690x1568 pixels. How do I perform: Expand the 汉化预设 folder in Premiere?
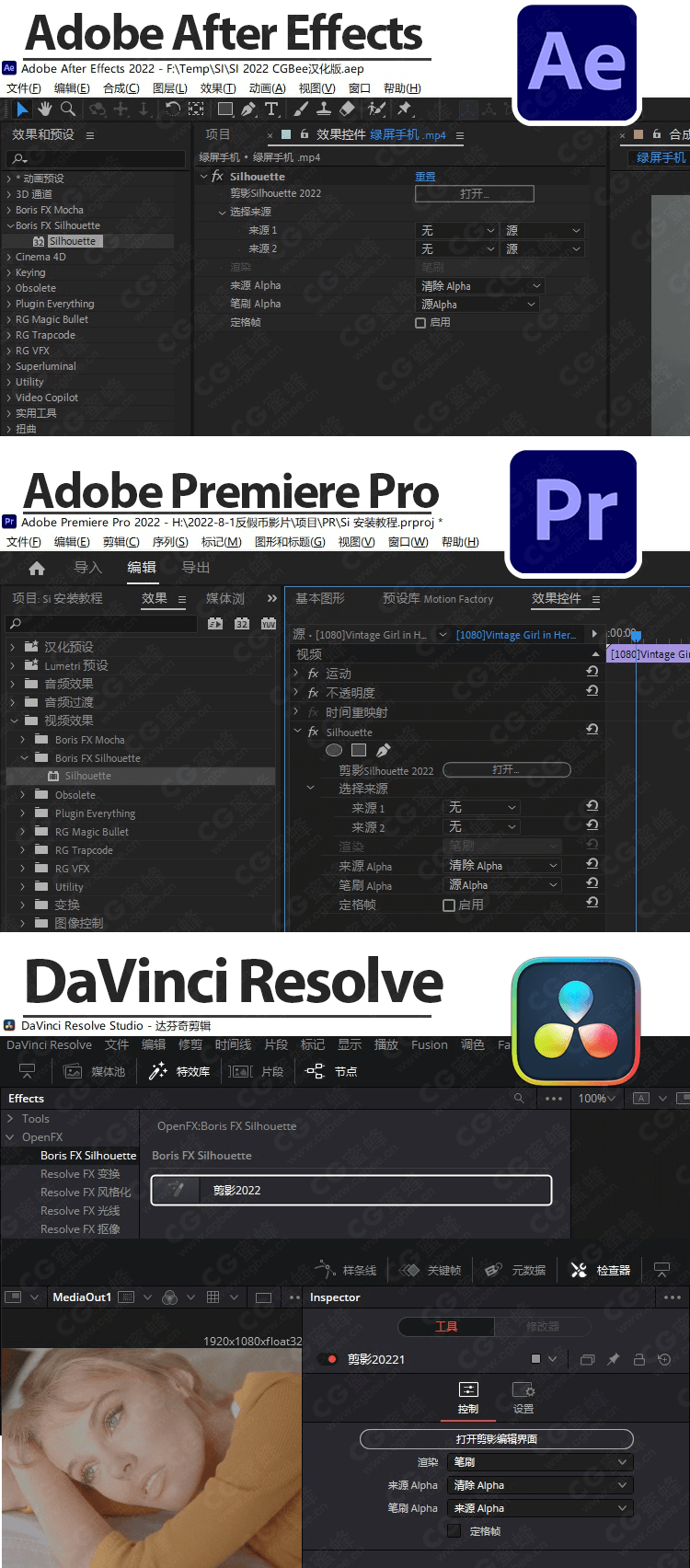click(12, 647)
